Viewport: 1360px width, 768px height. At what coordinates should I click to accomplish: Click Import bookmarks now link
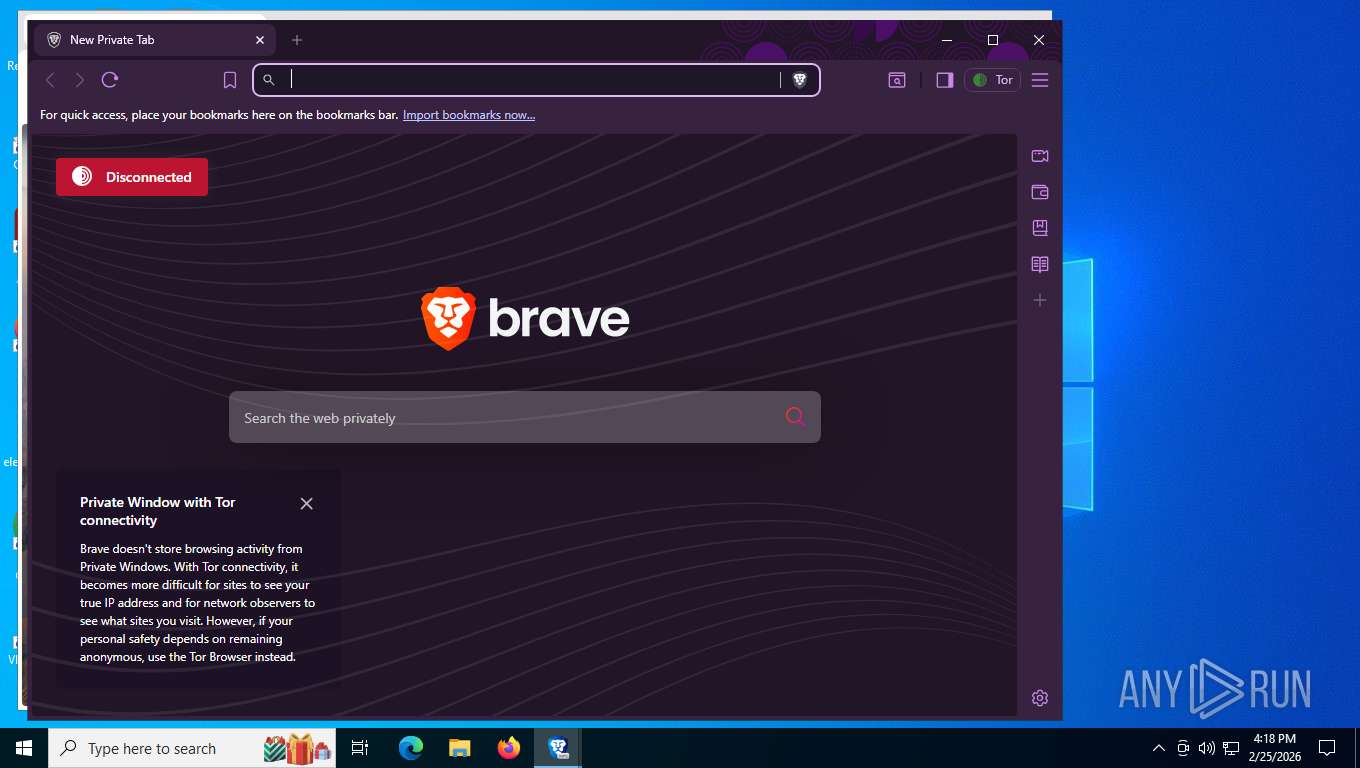coord(469,115)
